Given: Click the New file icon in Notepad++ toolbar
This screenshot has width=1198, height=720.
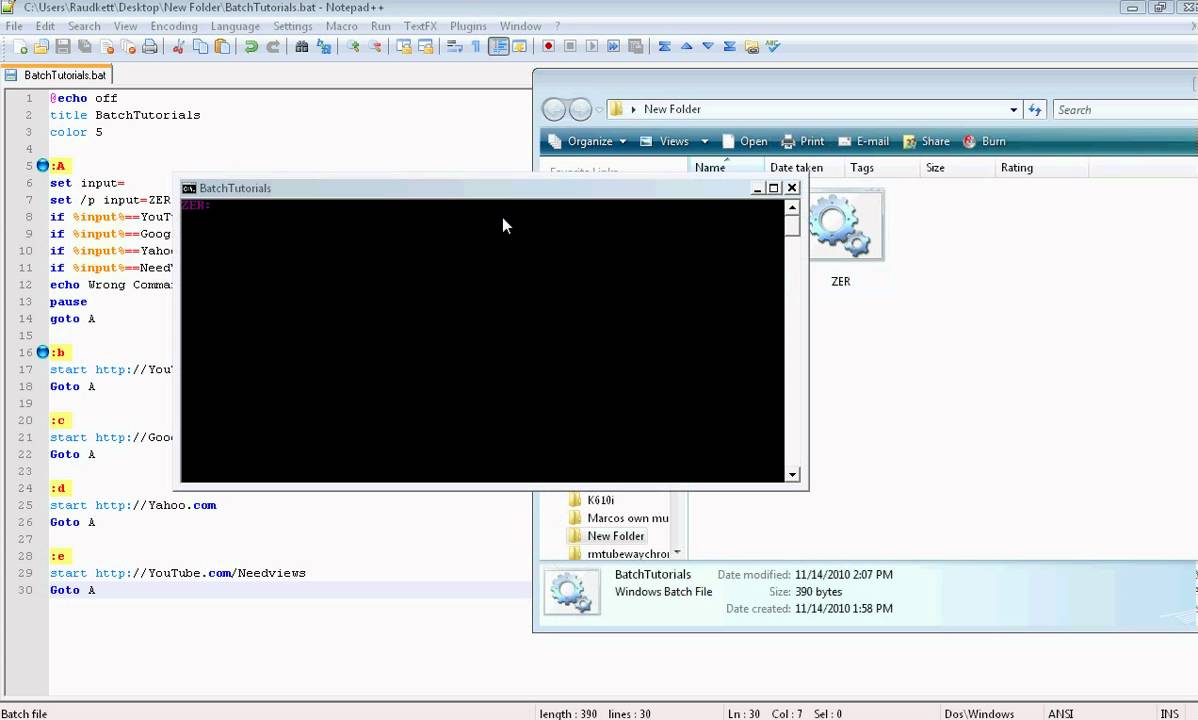Looking at the screenshot, I should 20,47.
